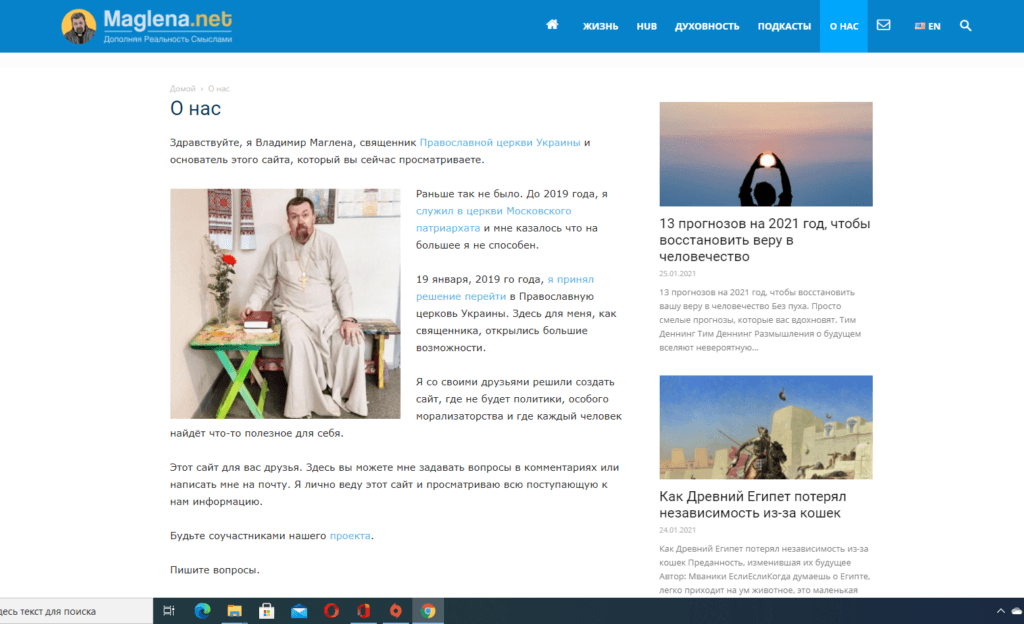
Task: Go to the ПОДКАСТЫ section
Action: 784,26
